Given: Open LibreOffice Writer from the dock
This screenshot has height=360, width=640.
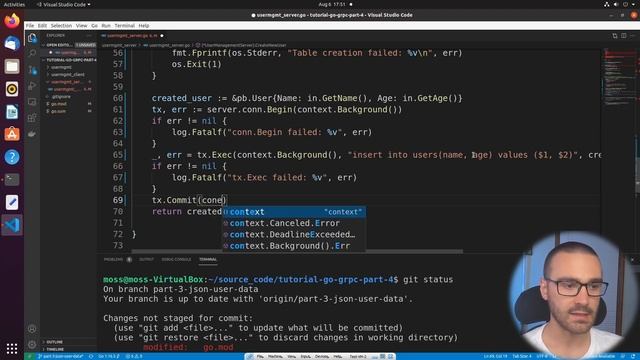Looking at the screenshot, I should (12, 111).
